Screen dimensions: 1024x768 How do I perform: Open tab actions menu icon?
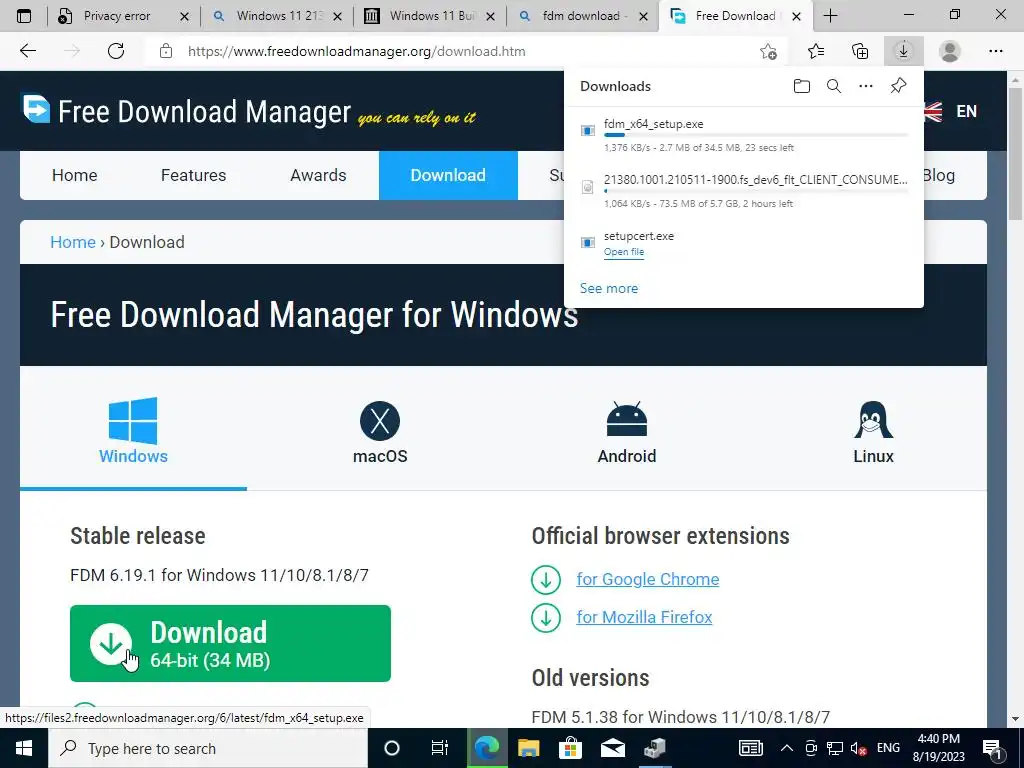(x=24, y=16)
